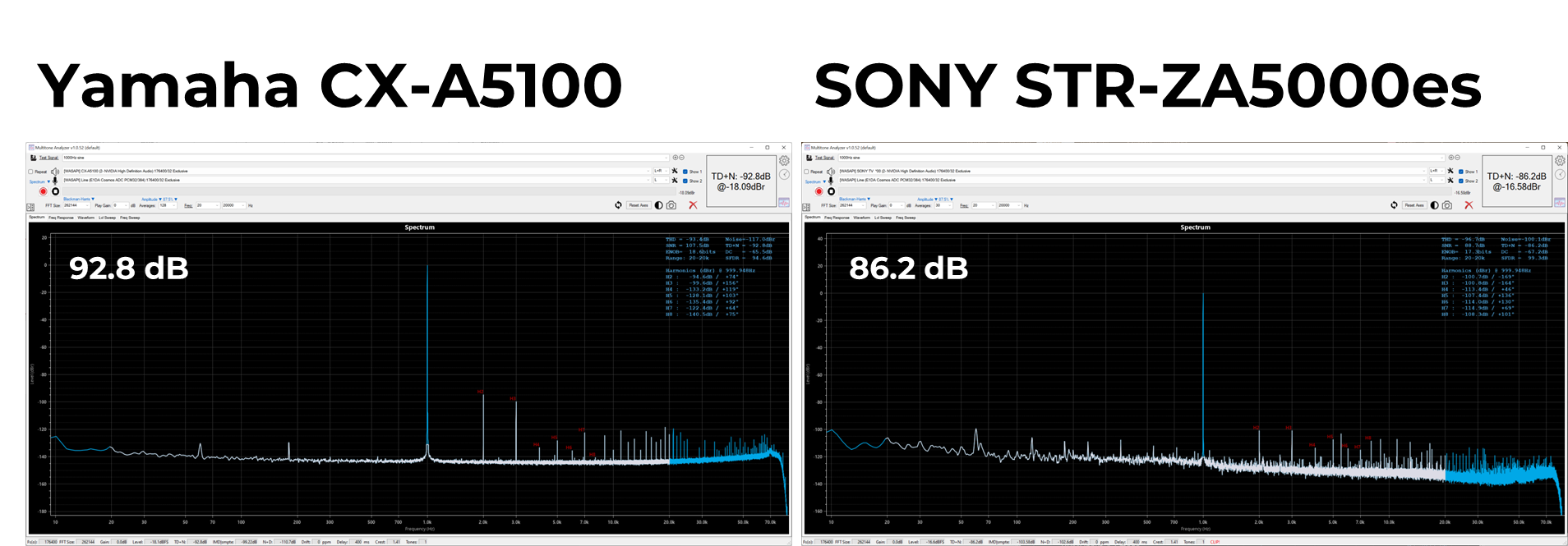Enable the Repeat checkbox in Sony window
The image size is (1568, 546).
point(807,172)
